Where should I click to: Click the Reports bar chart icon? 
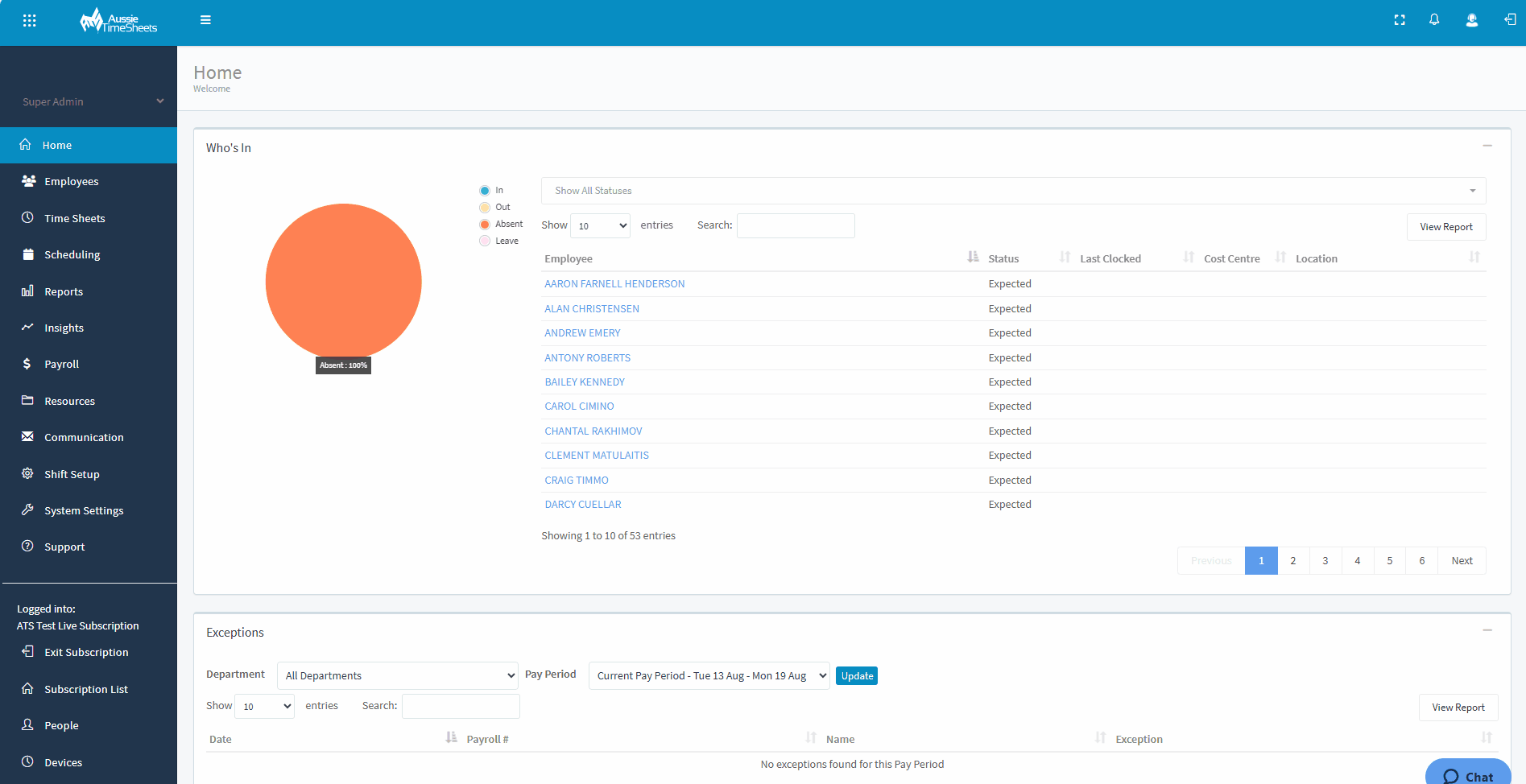click(x=27, y=291)
